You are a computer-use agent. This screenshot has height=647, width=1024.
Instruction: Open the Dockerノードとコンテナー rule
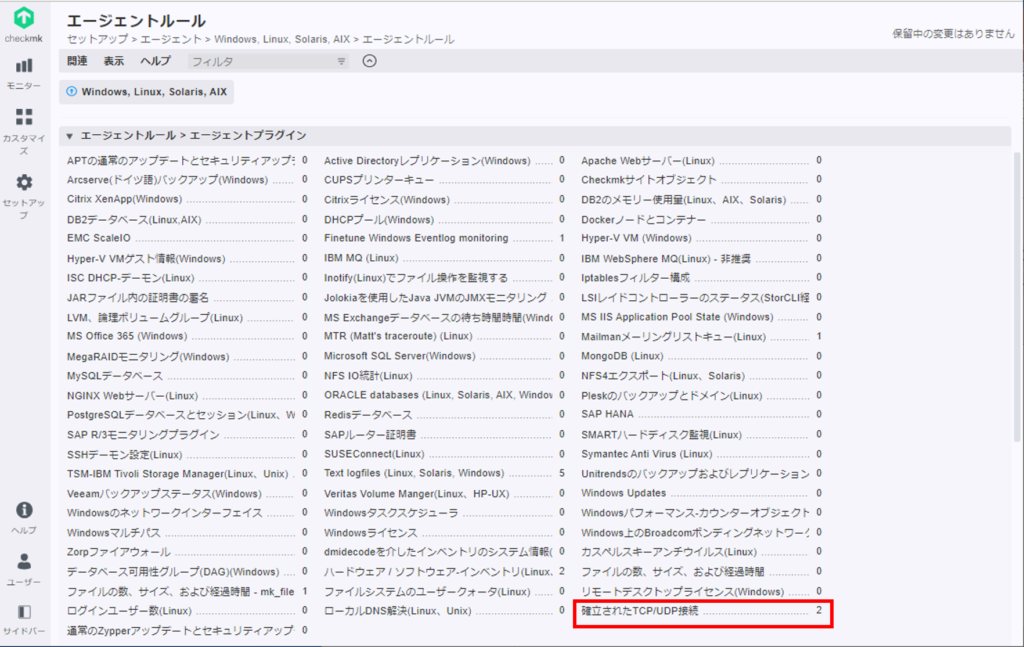pyautogui.click(x=643, y=220)
